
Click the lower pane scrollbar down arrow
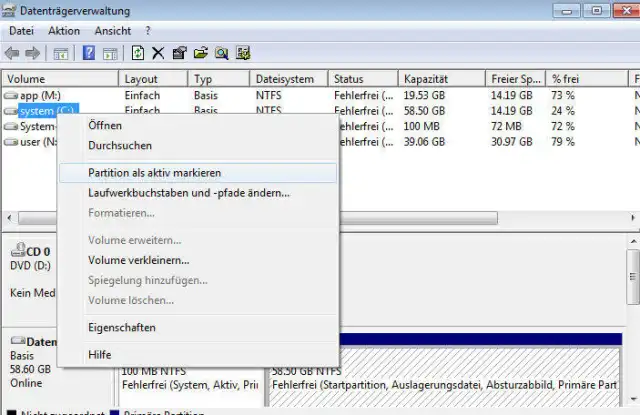click(x=633, y=399)
